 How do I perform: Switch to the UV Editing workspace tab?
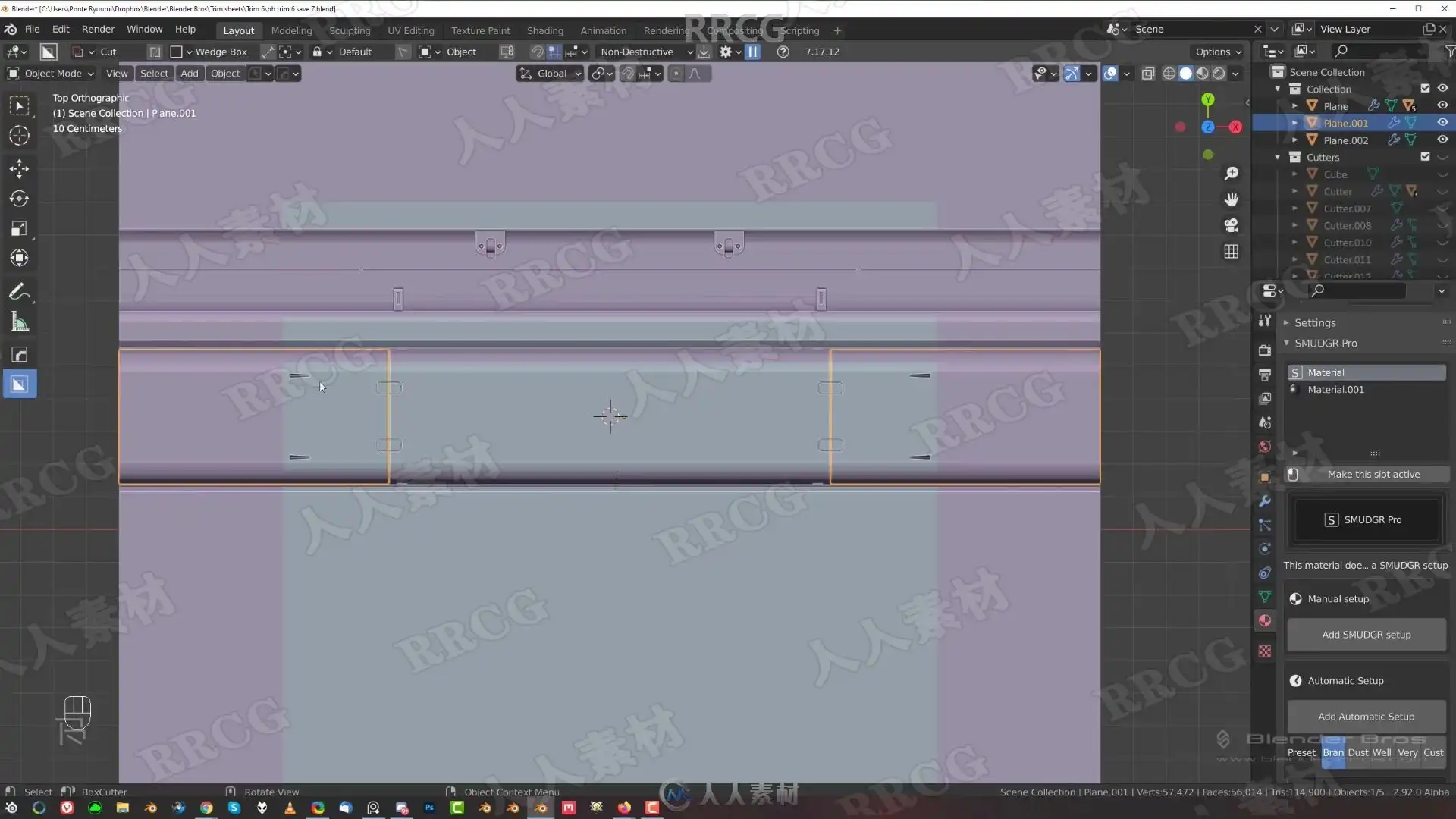410,31
